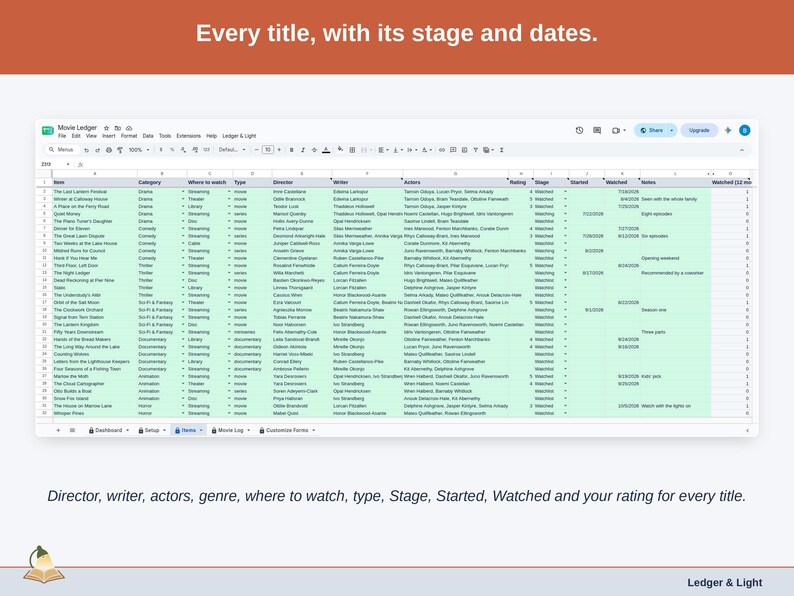Open horizontal align dropdown
The image size is (794, 596).
(x=383, y=150)
